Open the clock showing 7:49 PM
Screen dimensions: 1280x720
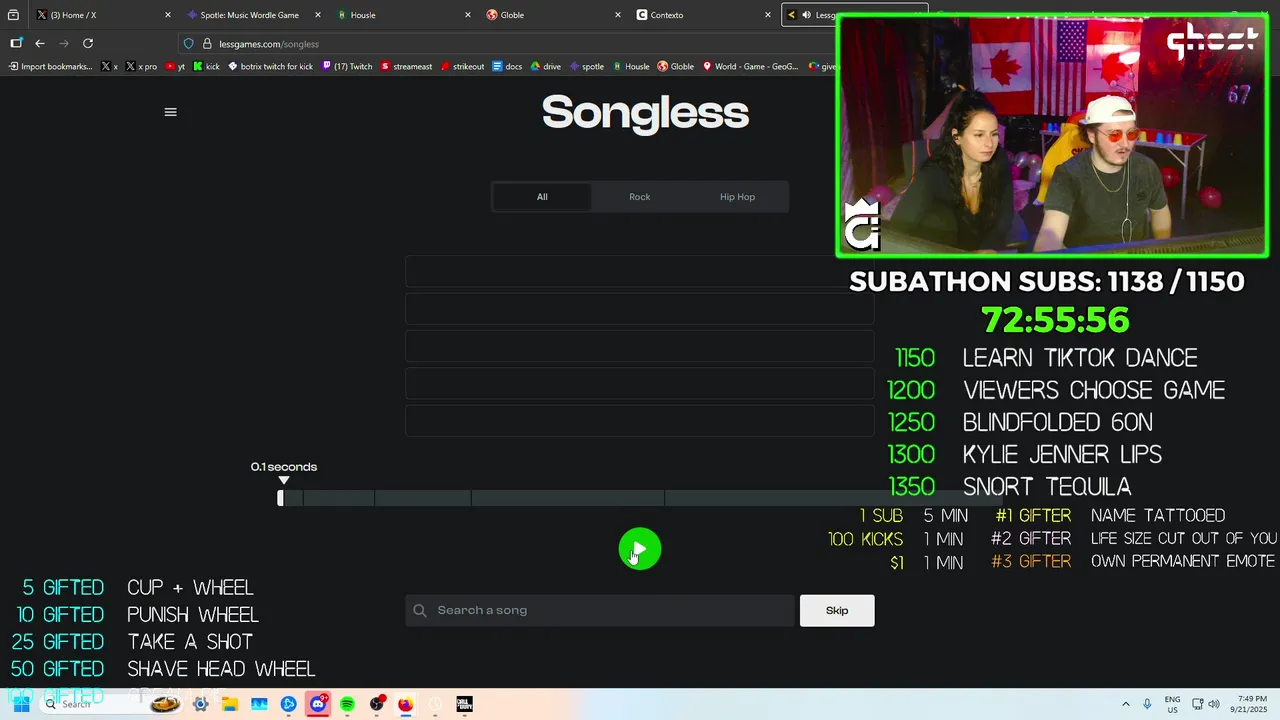click(1249, 704)
